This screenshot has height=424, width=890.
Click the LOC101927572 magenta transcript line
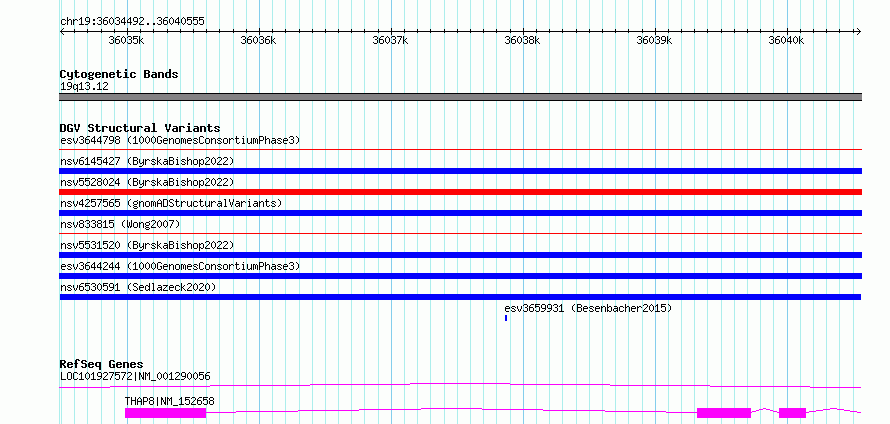460,385
